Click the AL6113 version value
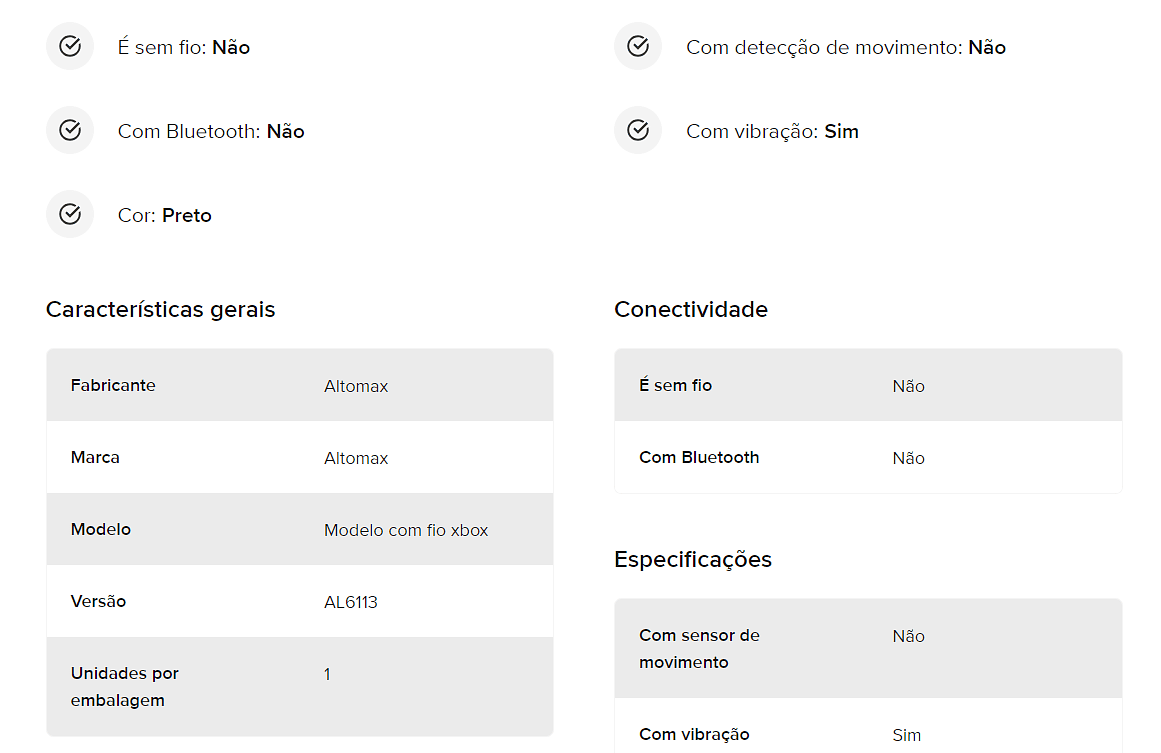The image size is (1161, 753). (351, 602)
